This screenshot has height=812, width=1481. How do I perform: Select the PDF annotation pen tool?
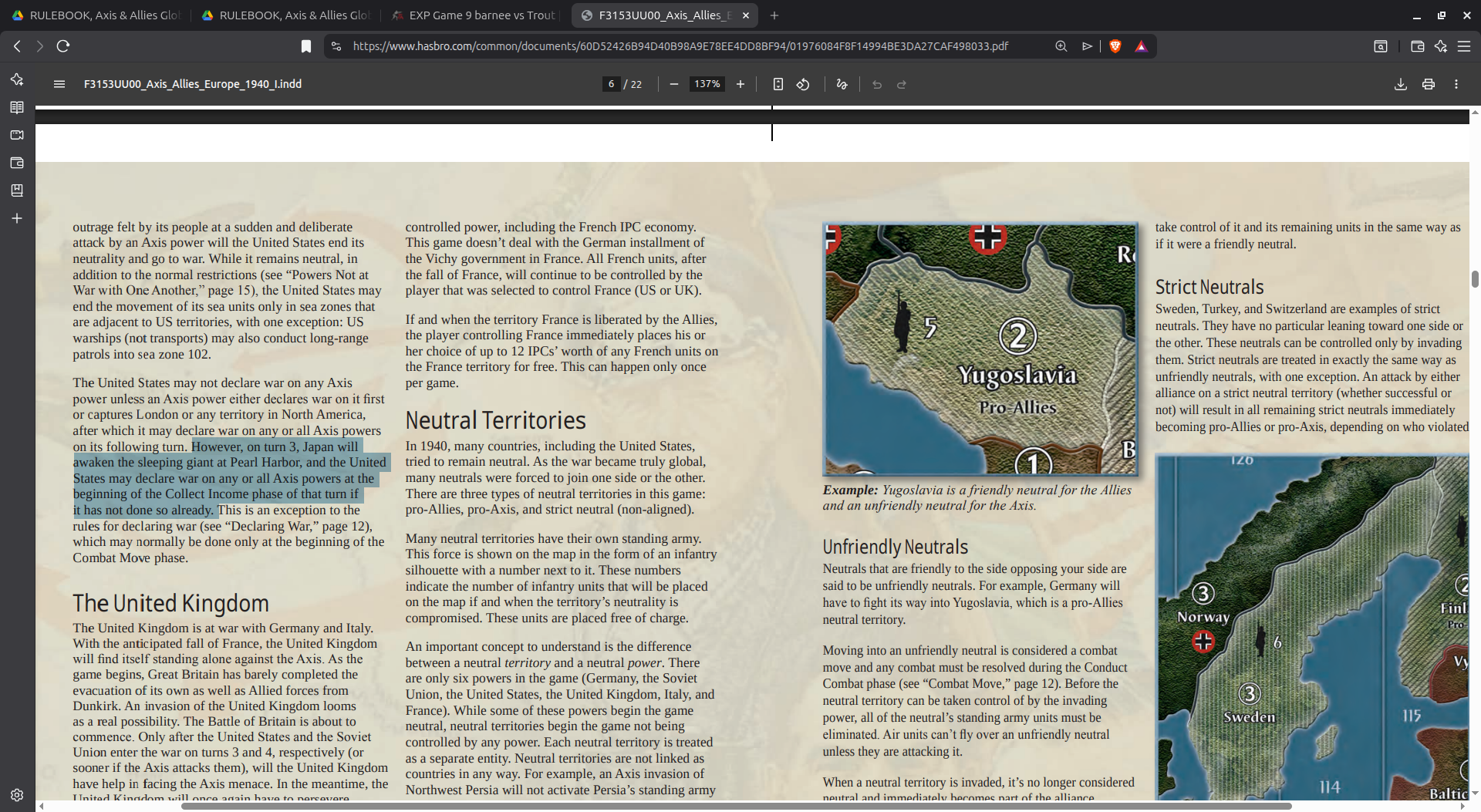tap(841, 84)
